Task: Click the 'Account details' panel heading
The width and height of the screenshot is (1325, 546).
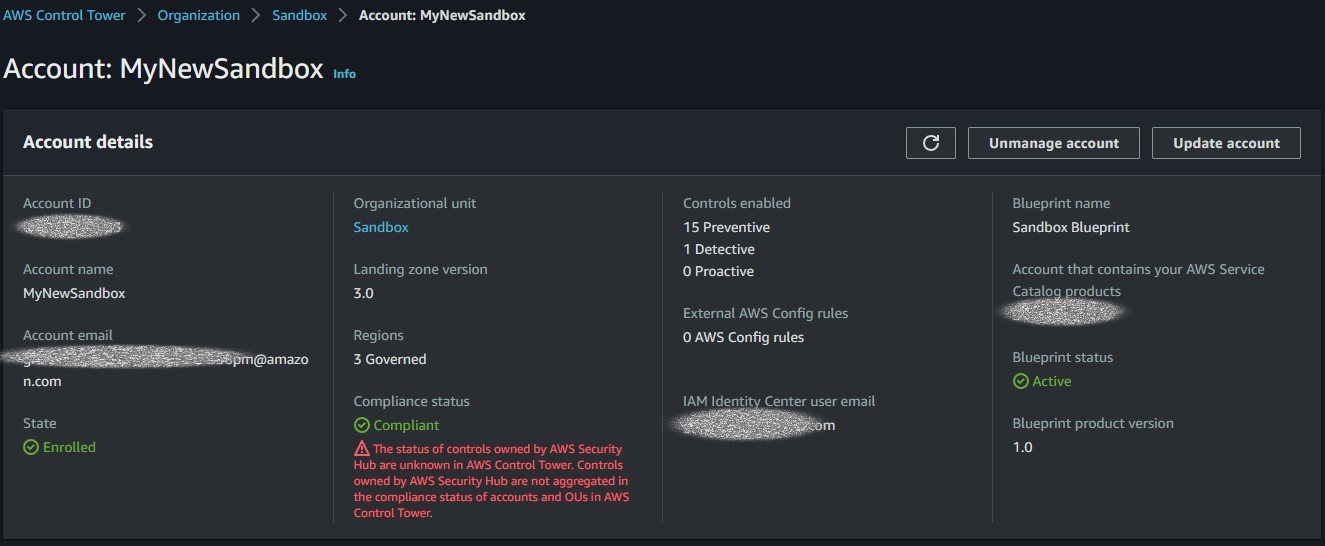Action: [x=88, y=142]
